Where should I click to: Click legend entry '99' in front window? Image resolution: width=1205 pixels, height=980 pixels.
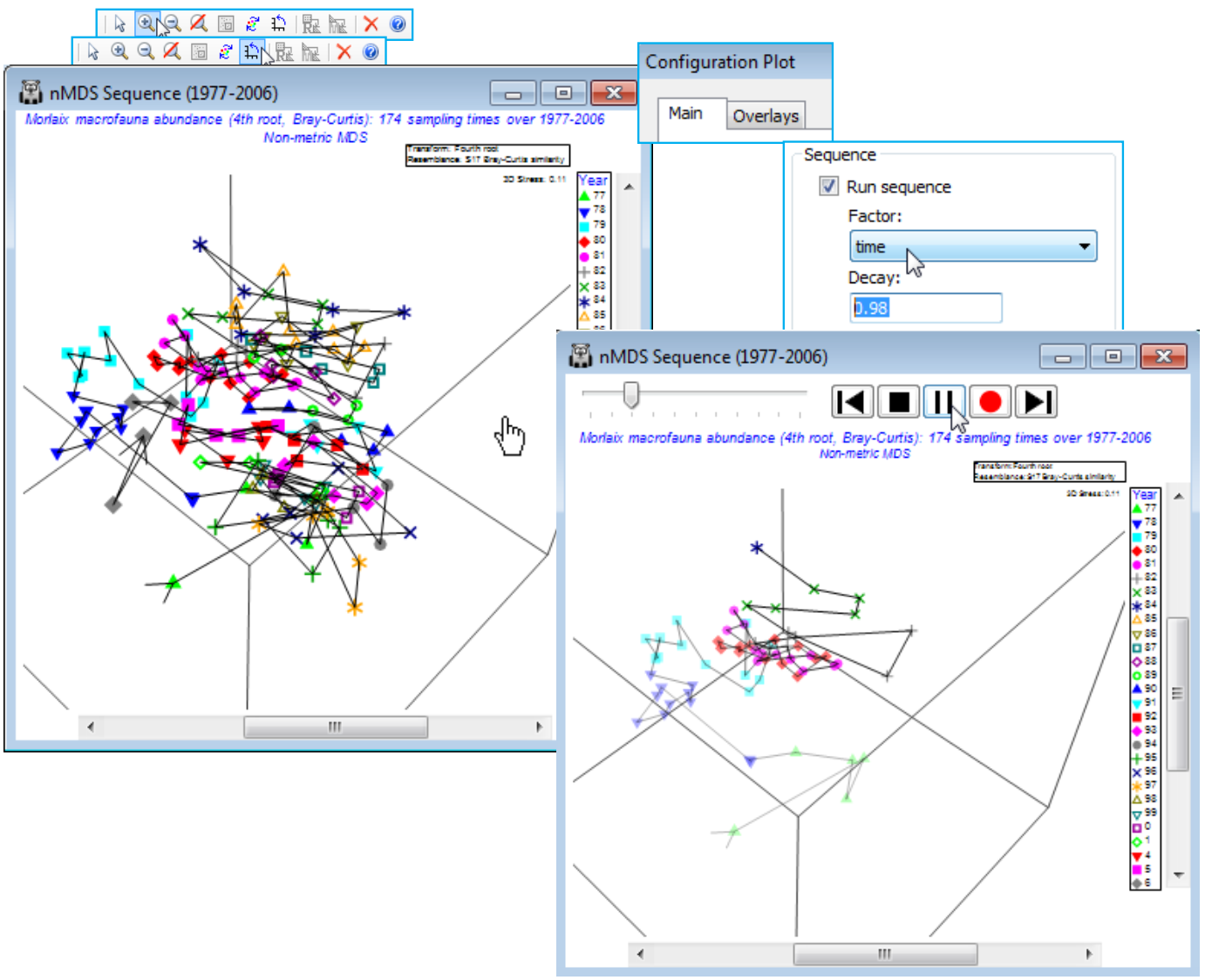pos(1144,813)
